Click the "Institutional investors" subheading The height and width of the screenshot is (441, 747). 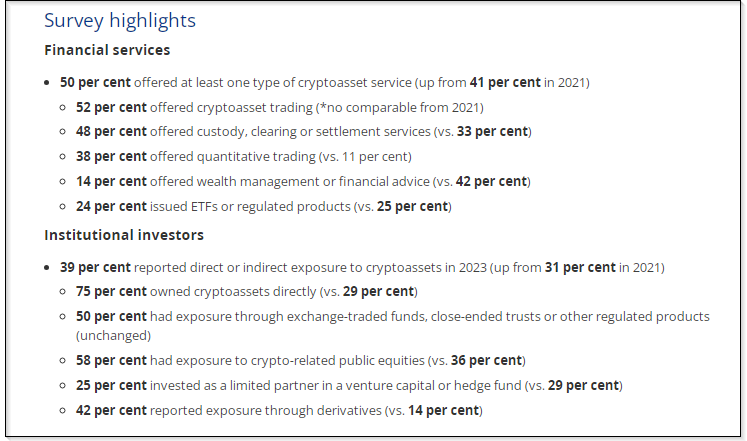click(124, 235)
